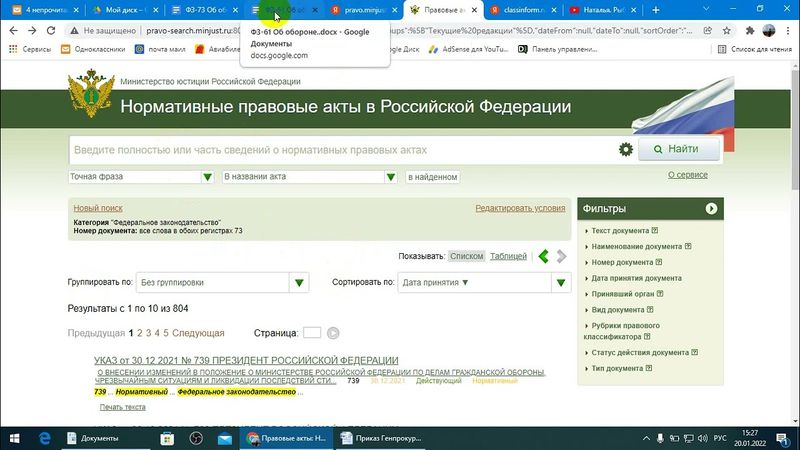Open the Сервисы apps shortcut in the bookmarks bar
Image resolution: width=800 pixels, height=450 pixels.
30,49
